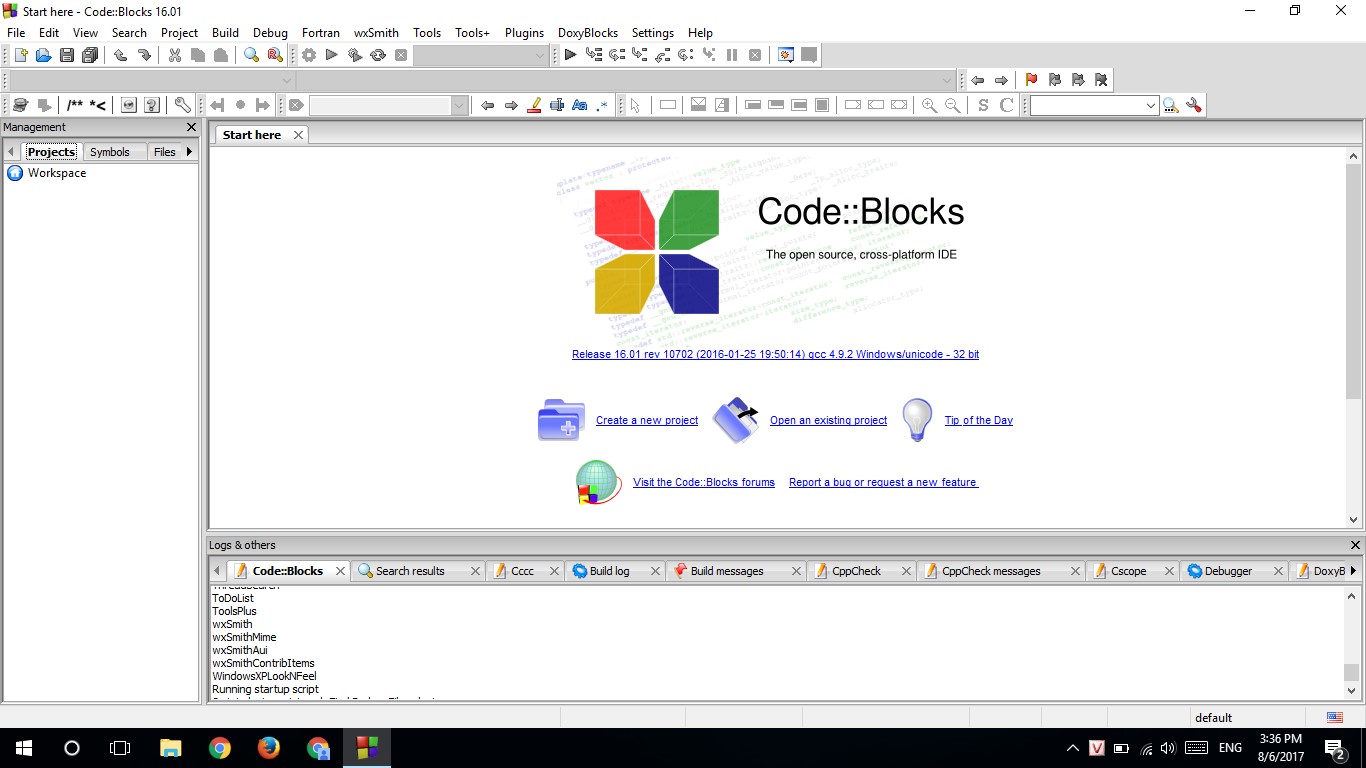
Task: Click the Rebuild arrows icon
Action: click(378, 55)
